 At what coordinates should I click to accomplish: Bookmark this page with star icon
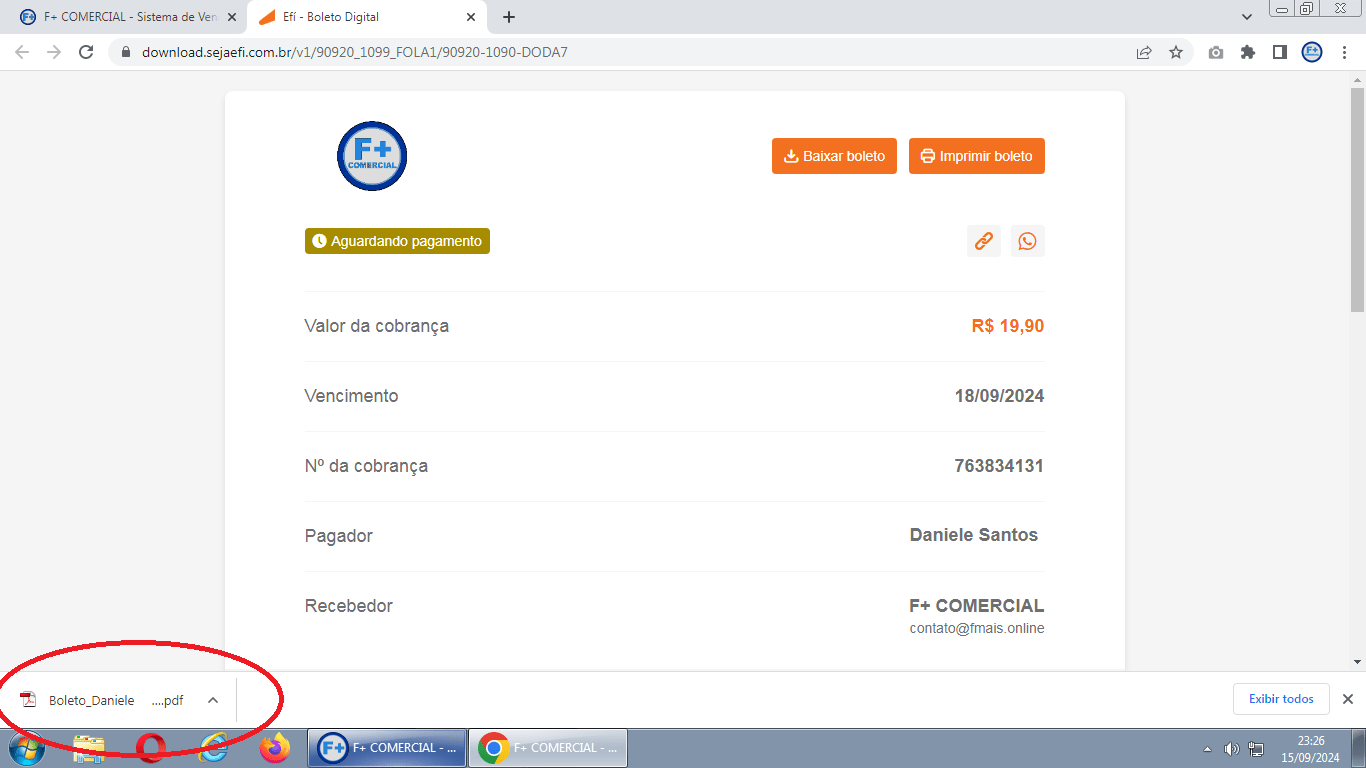coord(1176,52)
